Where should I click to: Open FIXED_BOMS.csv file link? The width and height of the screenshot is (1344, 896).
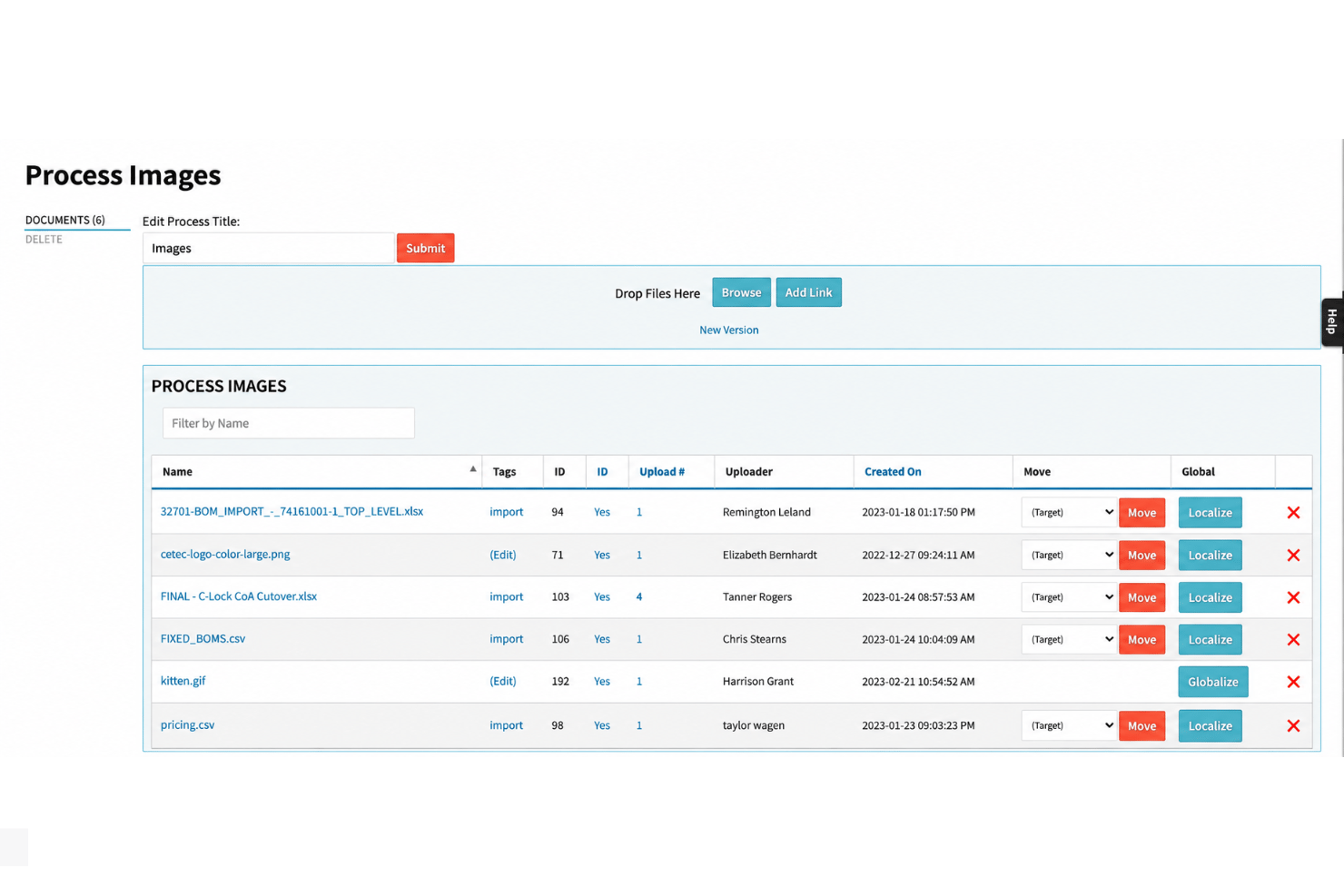[x=203, y=639]
